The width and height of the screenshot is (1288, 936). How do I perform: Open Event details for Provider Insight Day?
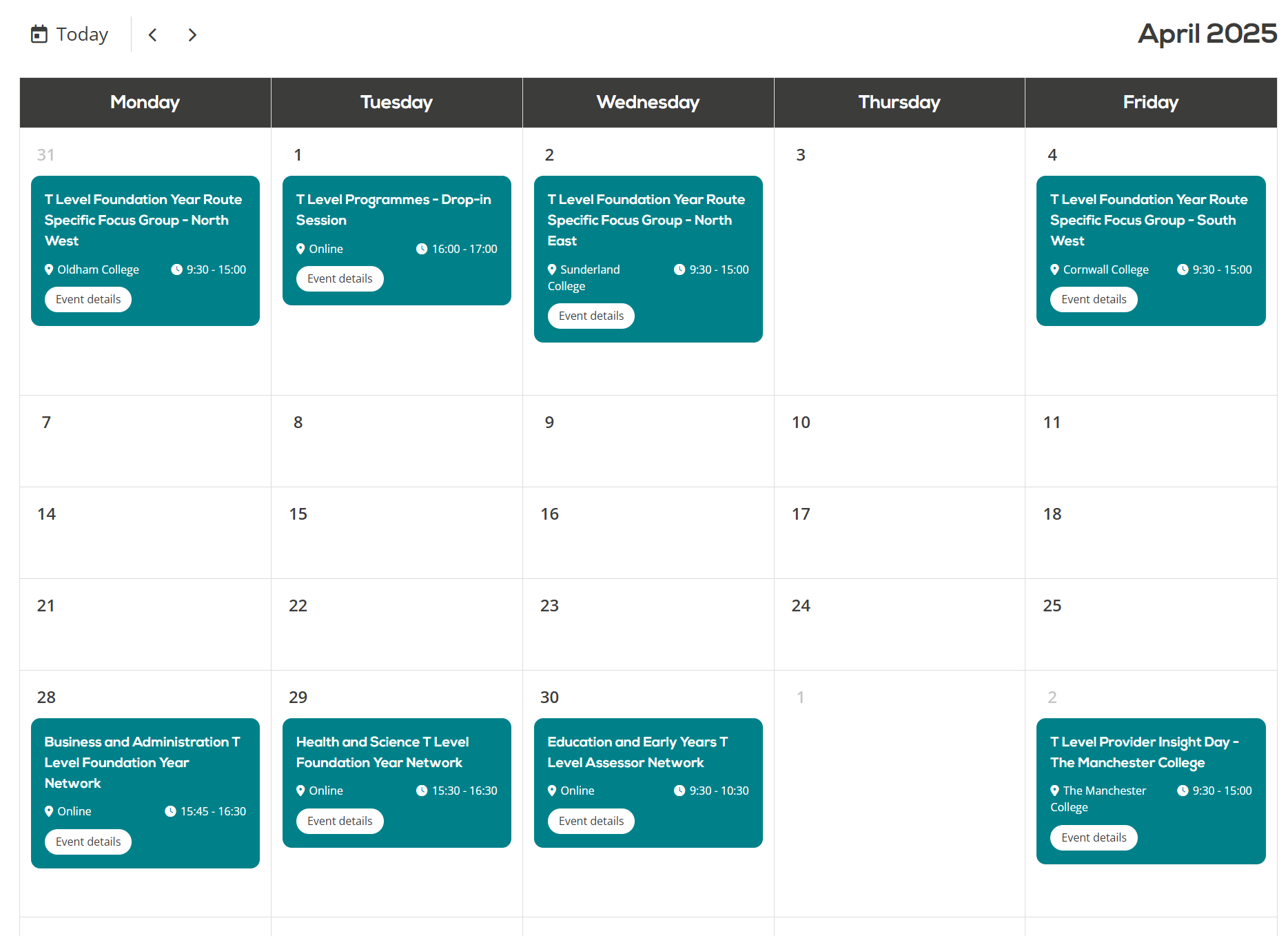1094,837
